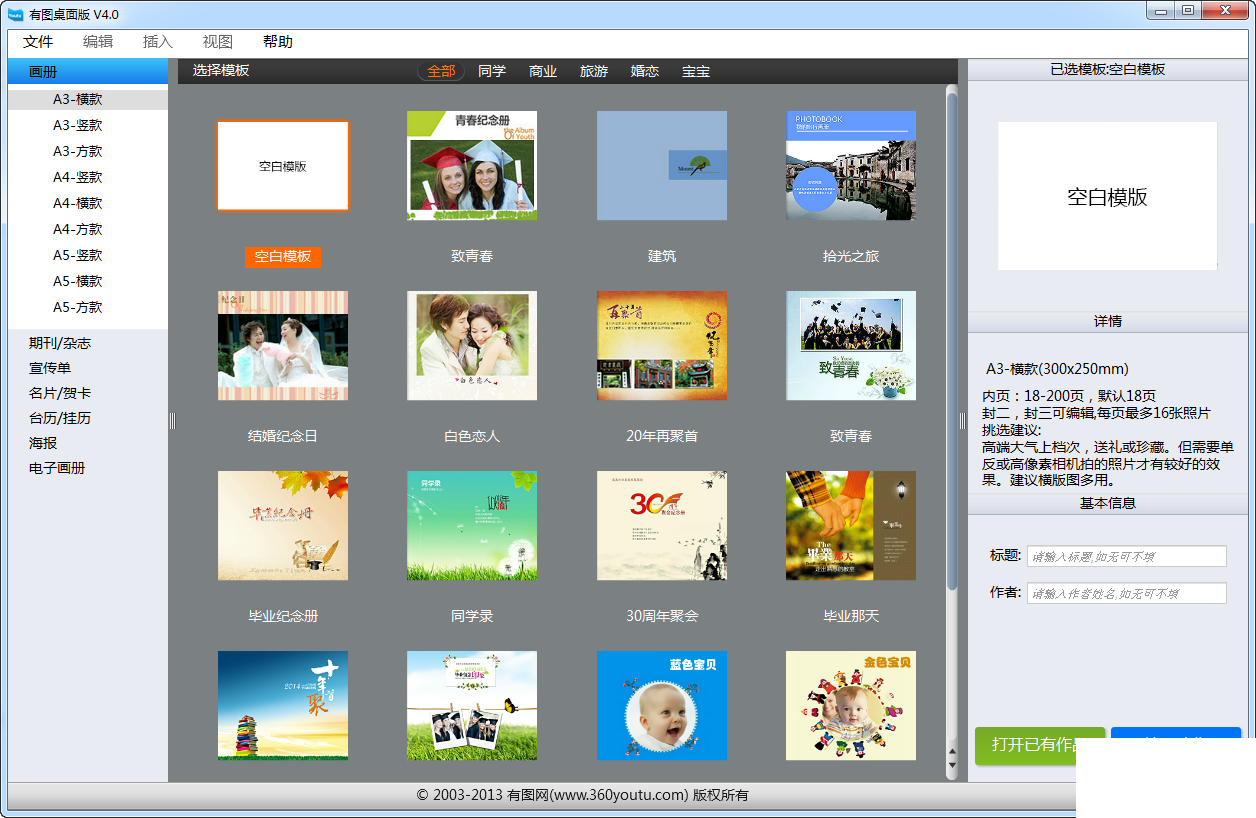
Task: Choose the 建筑 blue template thumbnail
Action: [x=662, y=165]
